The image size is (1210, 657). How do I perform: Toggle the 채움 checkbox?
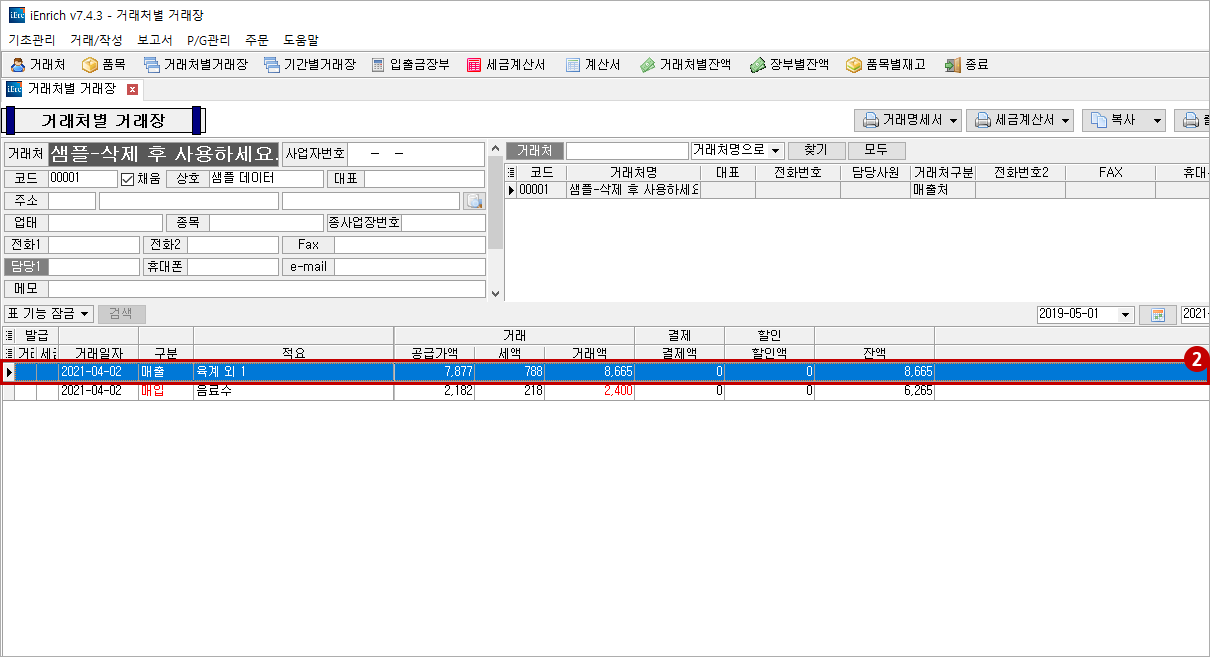tap(127, 179)
